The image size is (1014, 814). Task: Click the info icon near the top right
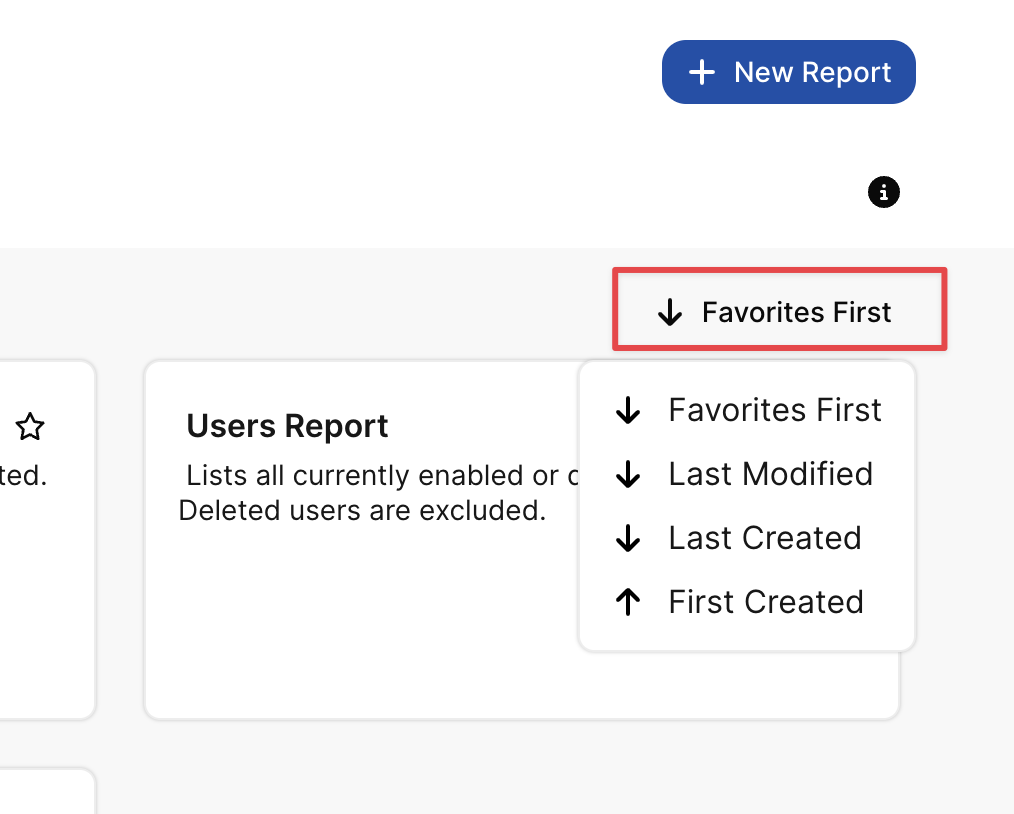click(883, 192)
